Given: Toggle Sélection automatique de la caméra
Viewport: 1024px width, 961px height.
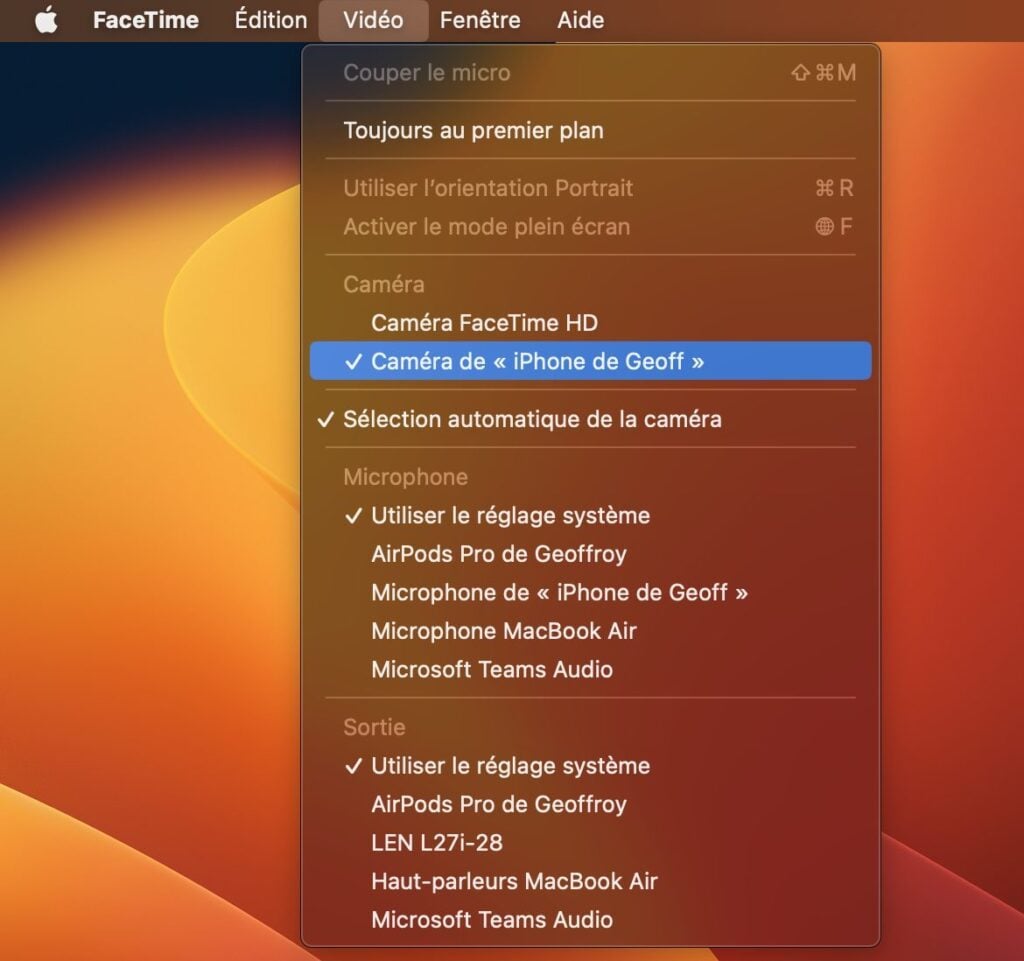Looking at the screenshot, I should tap(590, 419).
